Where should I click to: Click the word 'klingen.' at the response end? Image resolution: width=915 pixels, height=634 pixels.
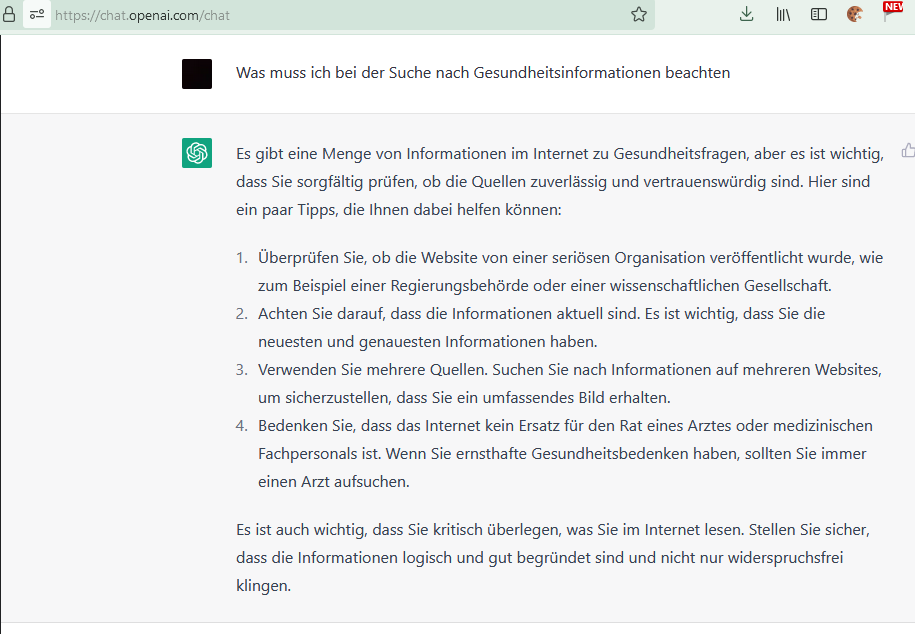(263, 586)
